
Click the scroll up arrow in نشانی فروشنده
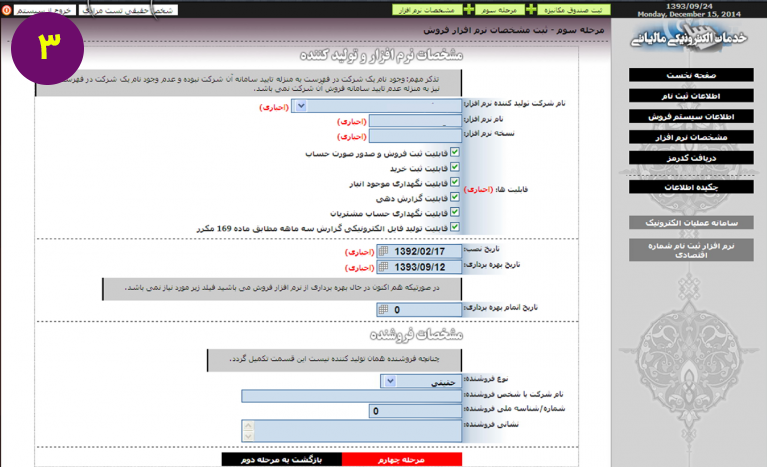(x=248, y=425)
